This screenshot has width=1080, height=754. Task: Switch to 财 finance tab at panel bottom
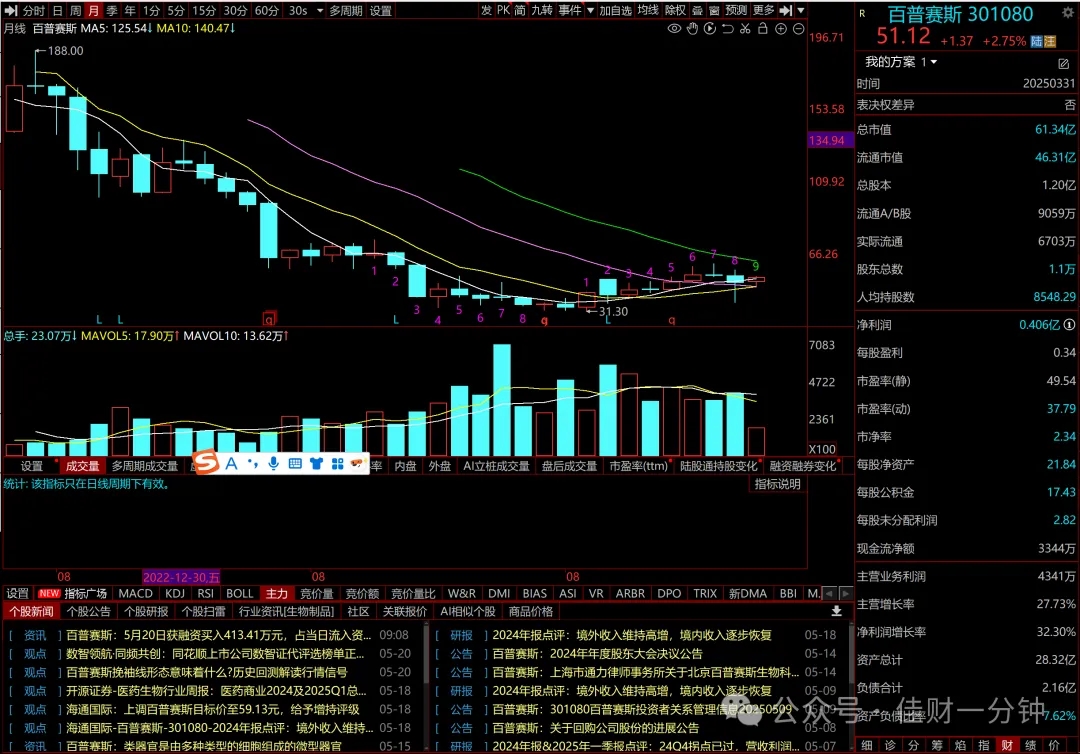(1007, 745)
